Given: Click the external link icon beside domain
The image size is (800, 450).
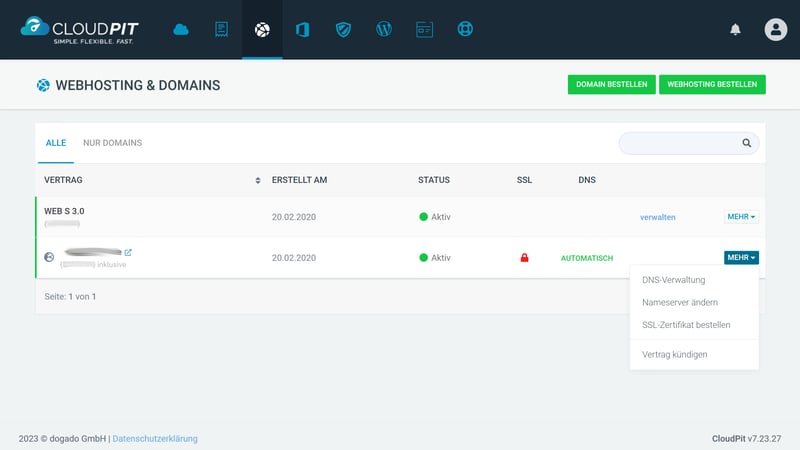Looking at the screenshot, I should (x=128, y=252).
